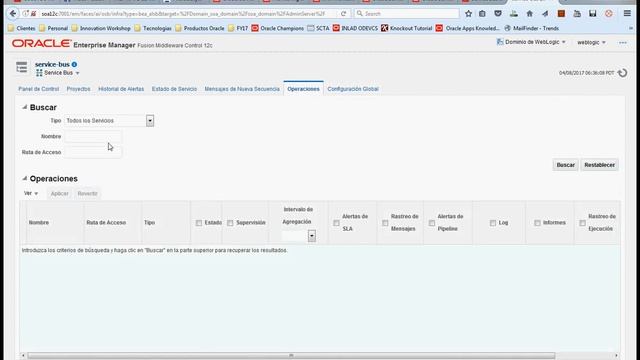Reload the page in the address bar

[x=343, y=13]
